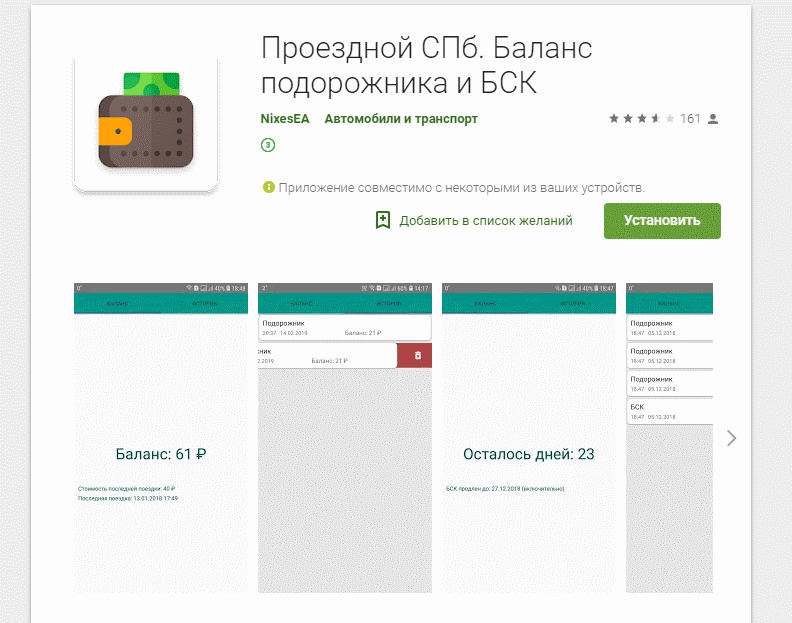
Task: Click the wishlist bookmark icon
Action: point(383,220)
